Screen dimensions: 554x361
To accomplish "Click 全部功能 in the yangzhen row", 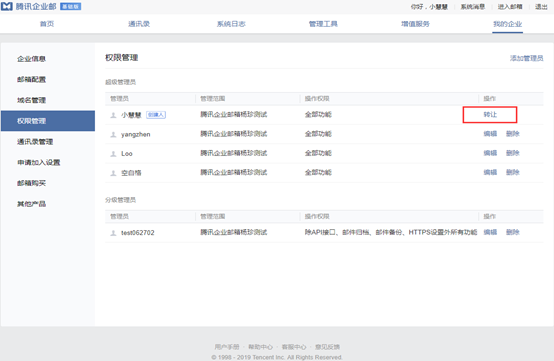I will [x=318, y=134].
